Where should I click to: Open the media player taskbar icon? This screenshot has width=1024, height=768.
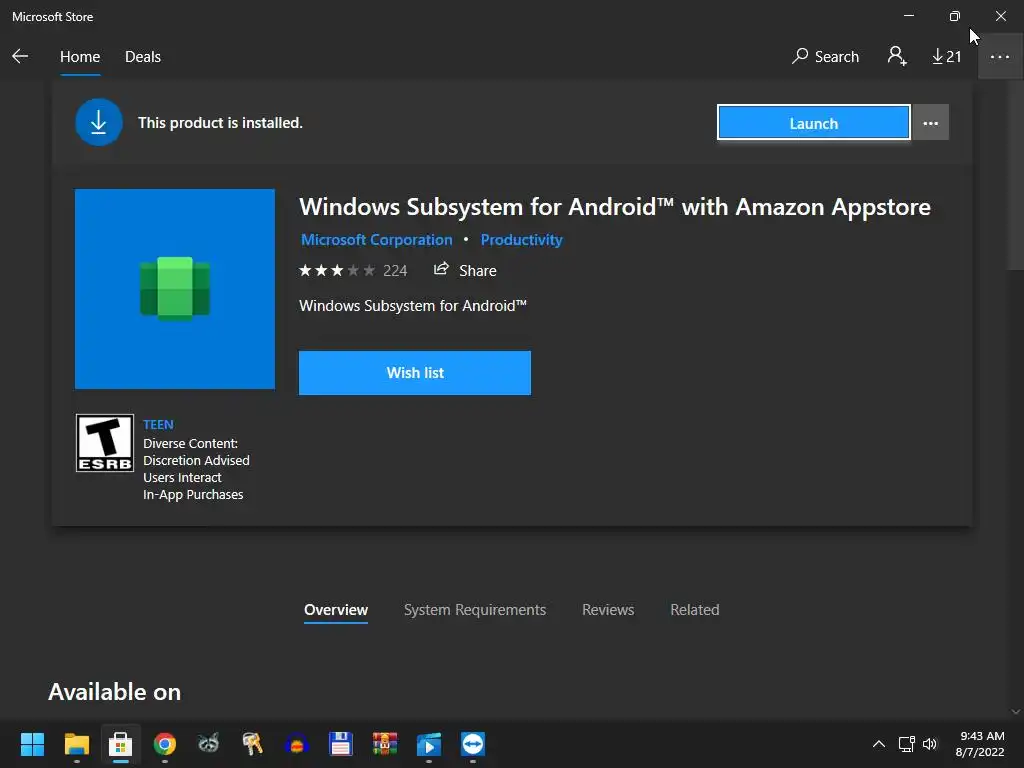pyautogui.click(x=428, y=744)
